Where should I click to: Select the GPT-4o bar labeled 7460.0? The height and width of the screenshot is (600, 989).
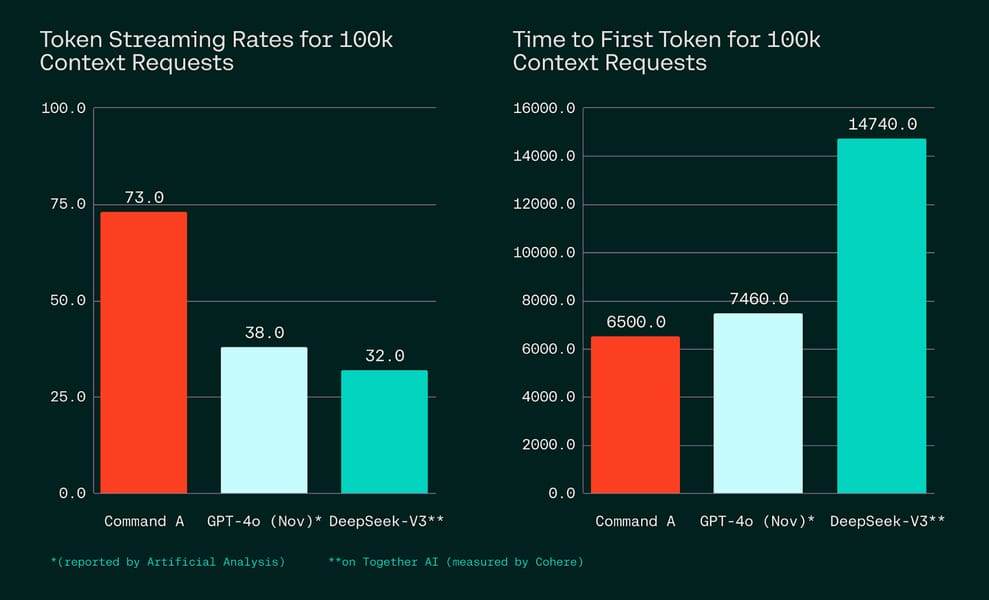click(x=758, y=403)
